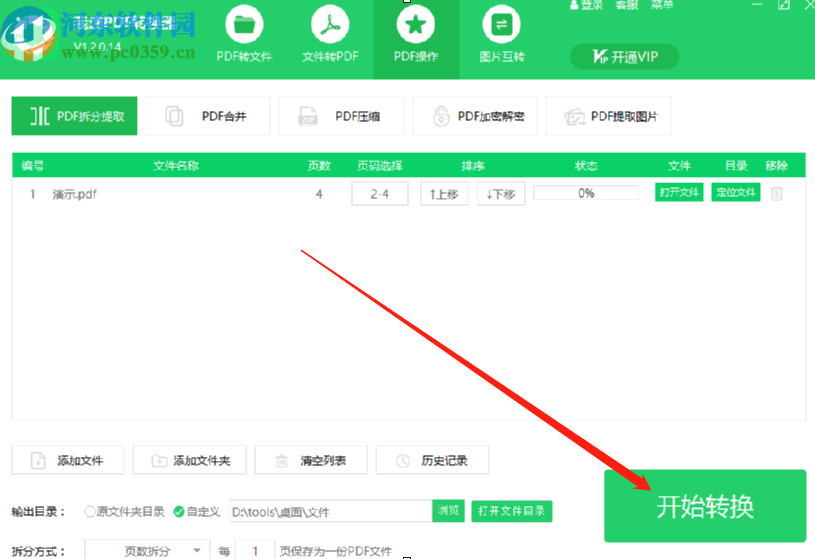Click the 页数 column header
The image size is (815, 559).
(319, 166)
